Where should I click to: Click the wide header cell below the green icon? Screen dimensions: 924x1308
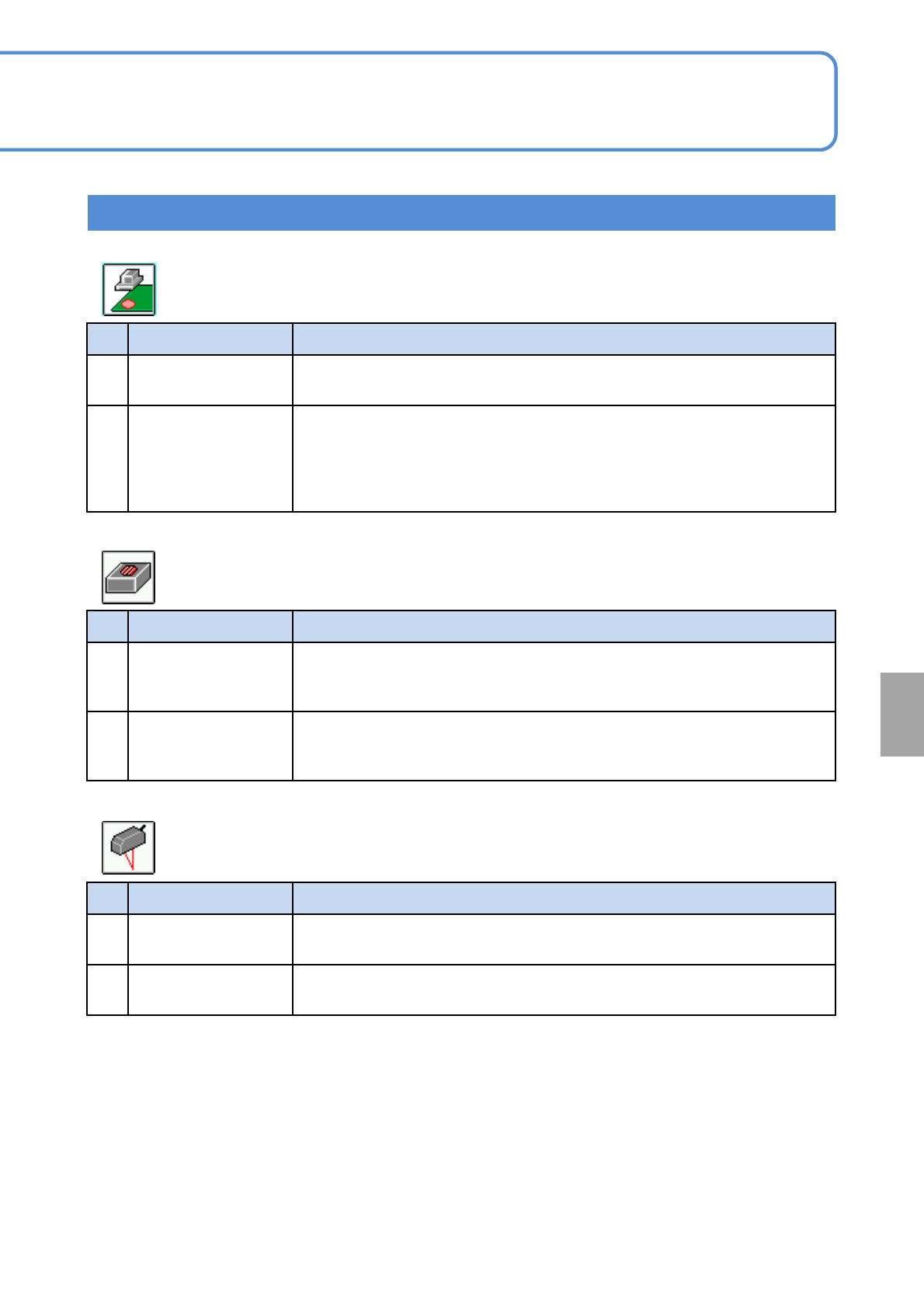tap(564, 339)
